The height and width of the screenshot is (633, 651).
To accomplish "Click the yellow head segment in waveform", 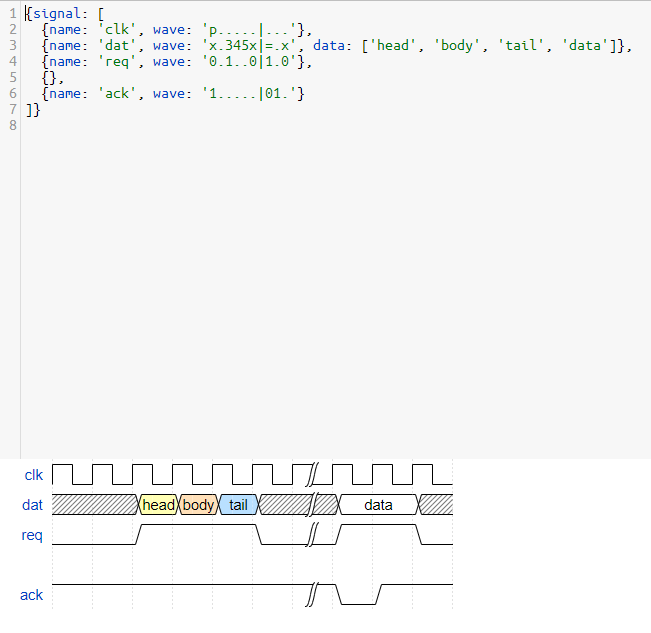I will (158, 505).
